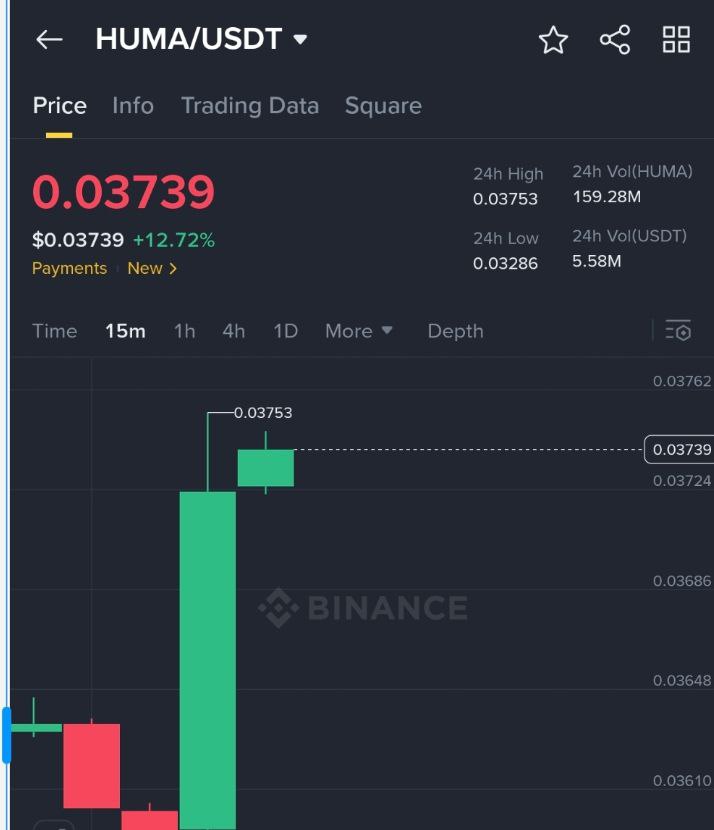Switch to the Info tab

coord(133,106)
